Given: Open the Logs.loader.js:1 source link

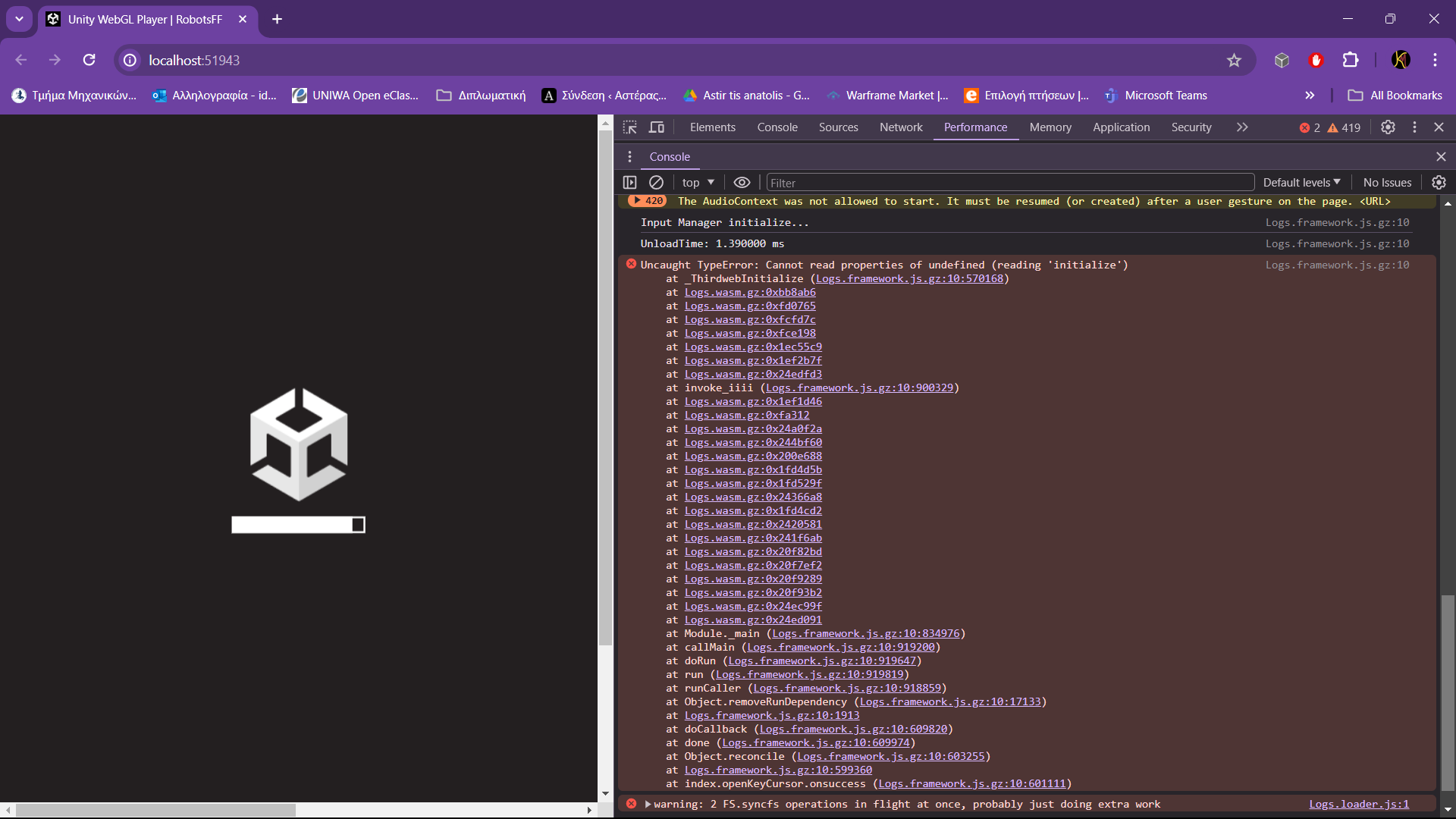Looking at the screenshot, I should pos(1358,805).
